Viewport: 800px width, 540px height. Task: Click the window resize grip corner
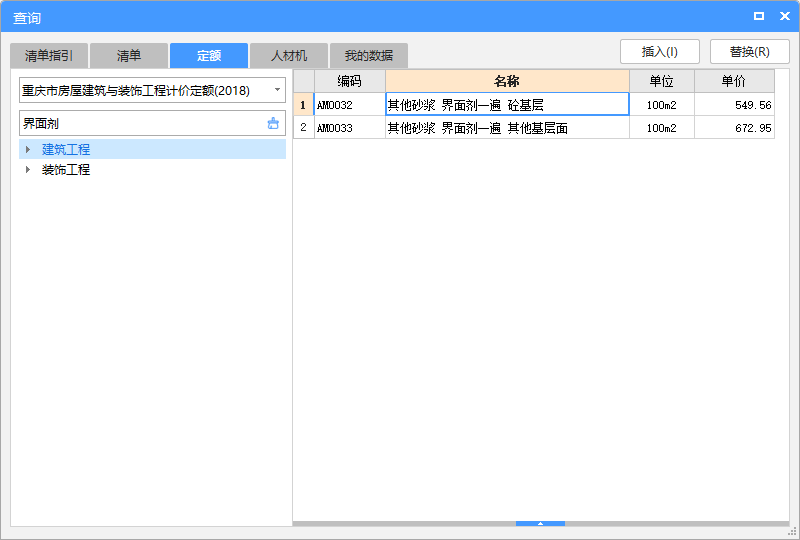(792, 532)
